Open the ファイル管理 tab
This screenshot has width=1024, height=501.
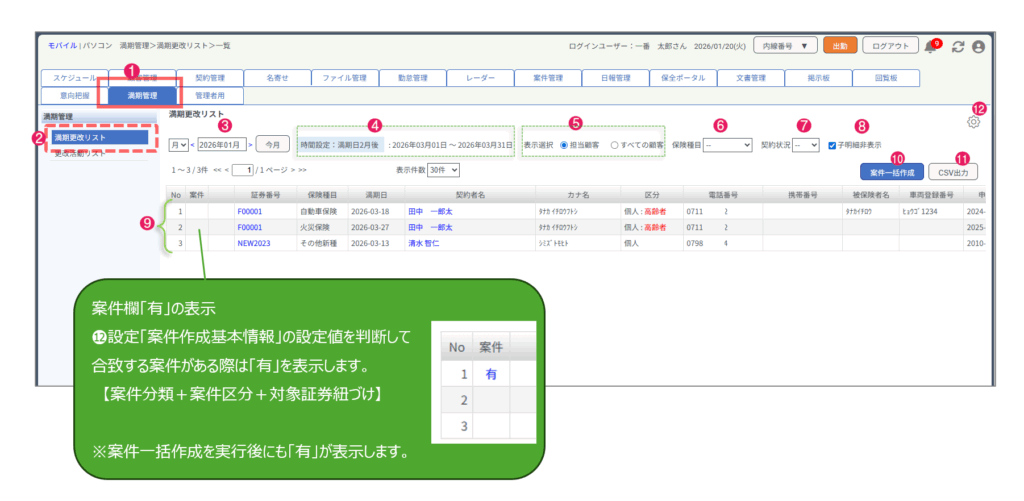[345, 78]
